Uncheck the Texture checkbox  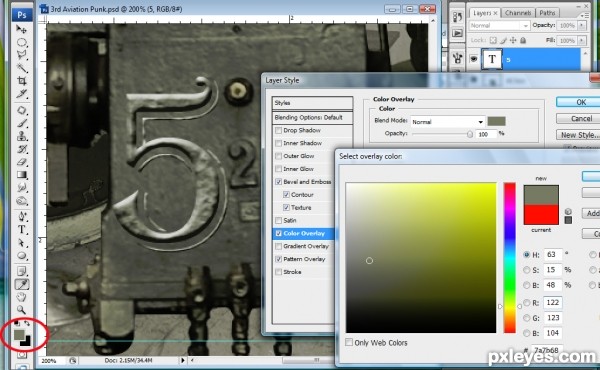(x=286, y=207)
